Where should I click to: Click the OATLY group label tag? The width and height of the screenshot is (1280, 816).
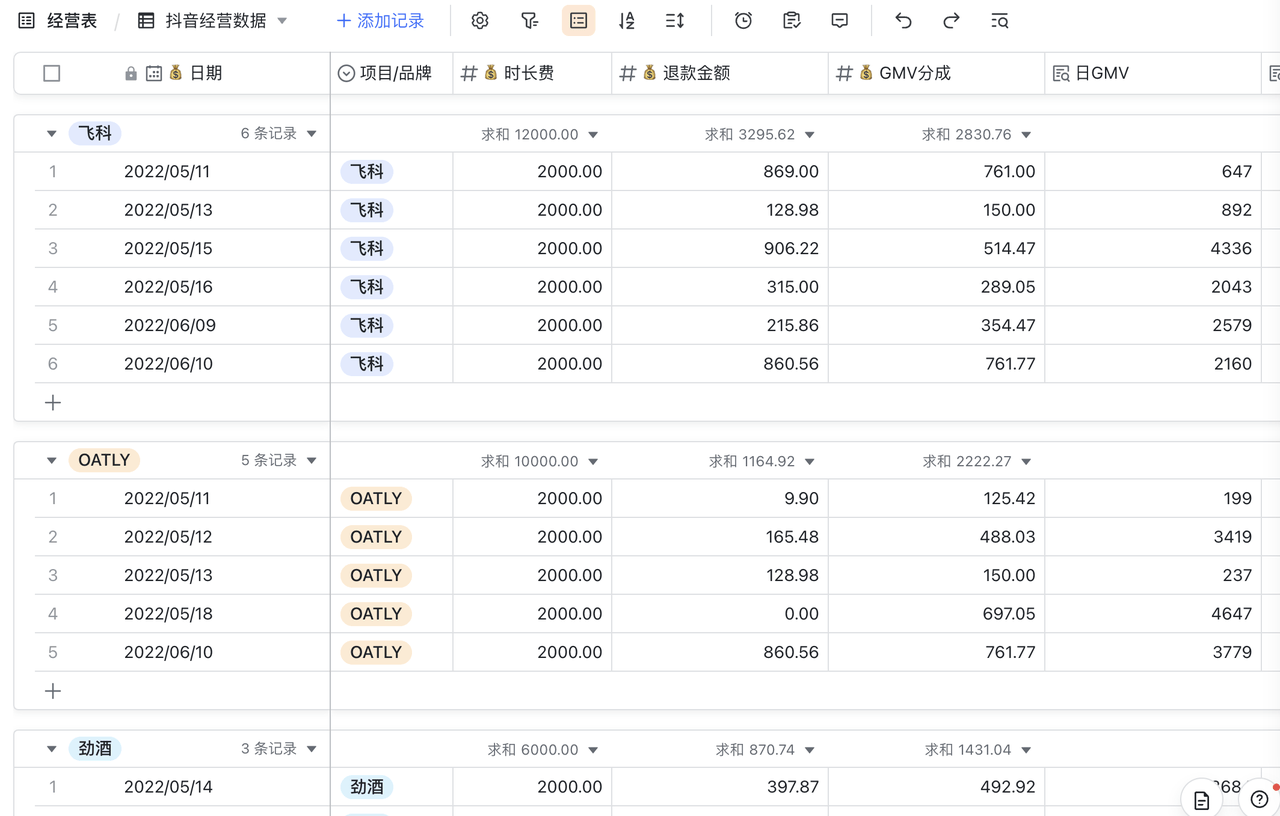pos(104,460)
